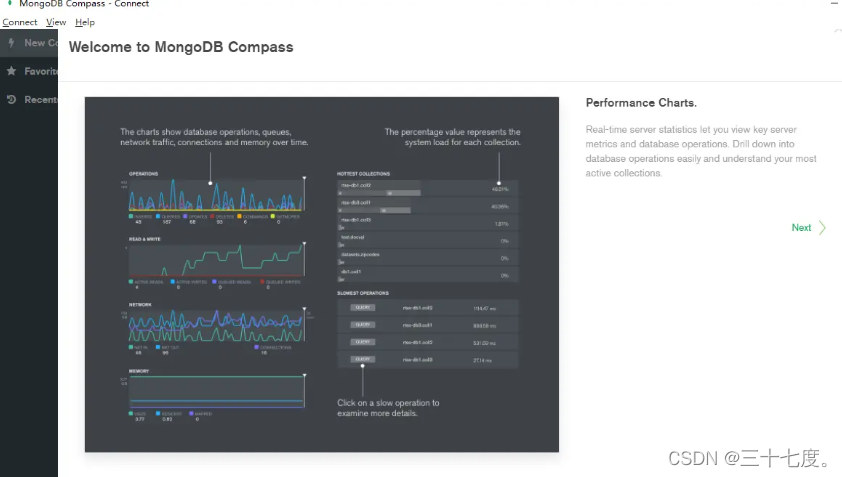Click the Operations line chart
This screenshot has height=477, width=842.
coord(215,196)
